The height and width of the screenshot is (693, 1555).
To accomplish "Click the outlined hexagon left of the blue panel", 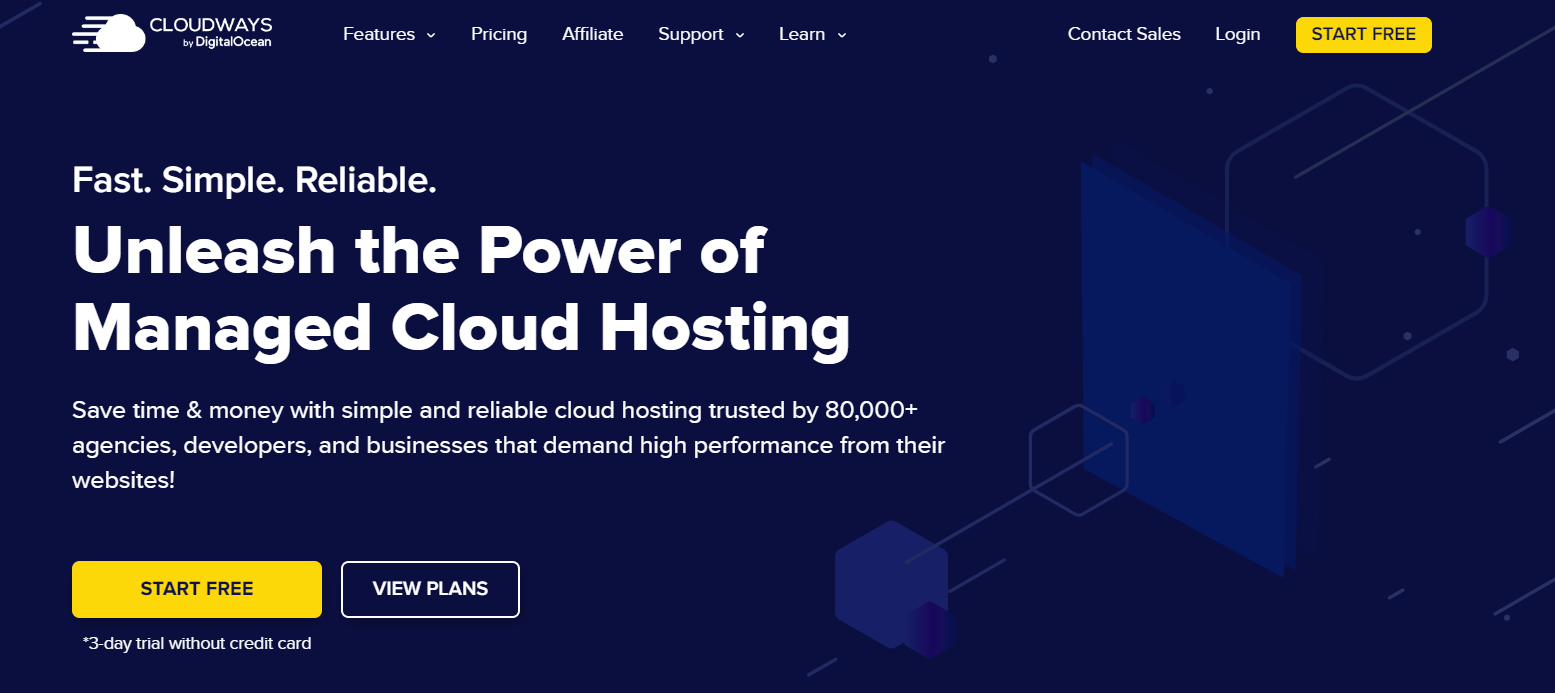I will [1078, 460].
